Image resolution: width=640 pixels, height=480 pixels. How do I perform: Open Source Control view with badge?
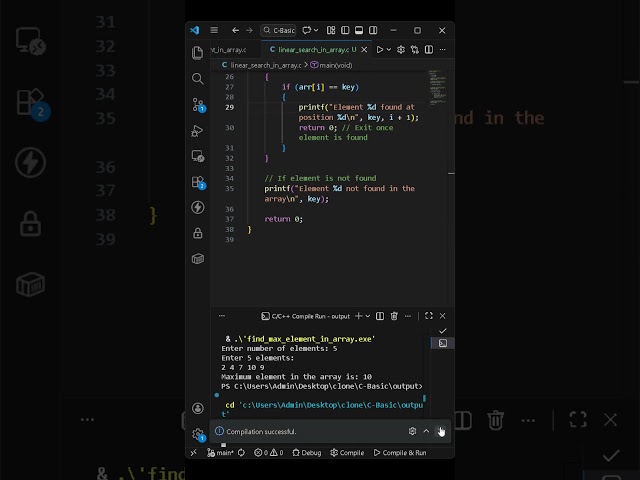(x=198, y=104)
